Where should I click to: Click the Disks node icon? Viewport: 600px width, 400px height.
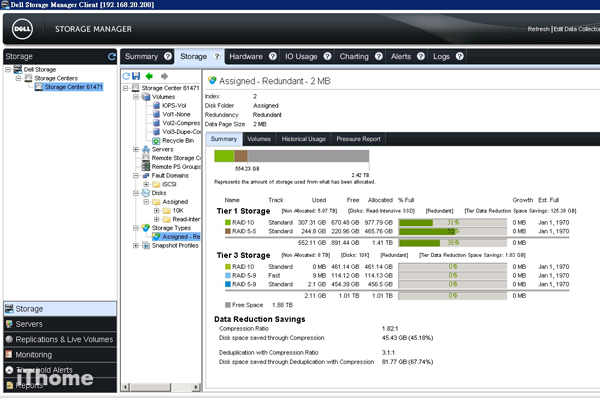[x=146, y=193]
